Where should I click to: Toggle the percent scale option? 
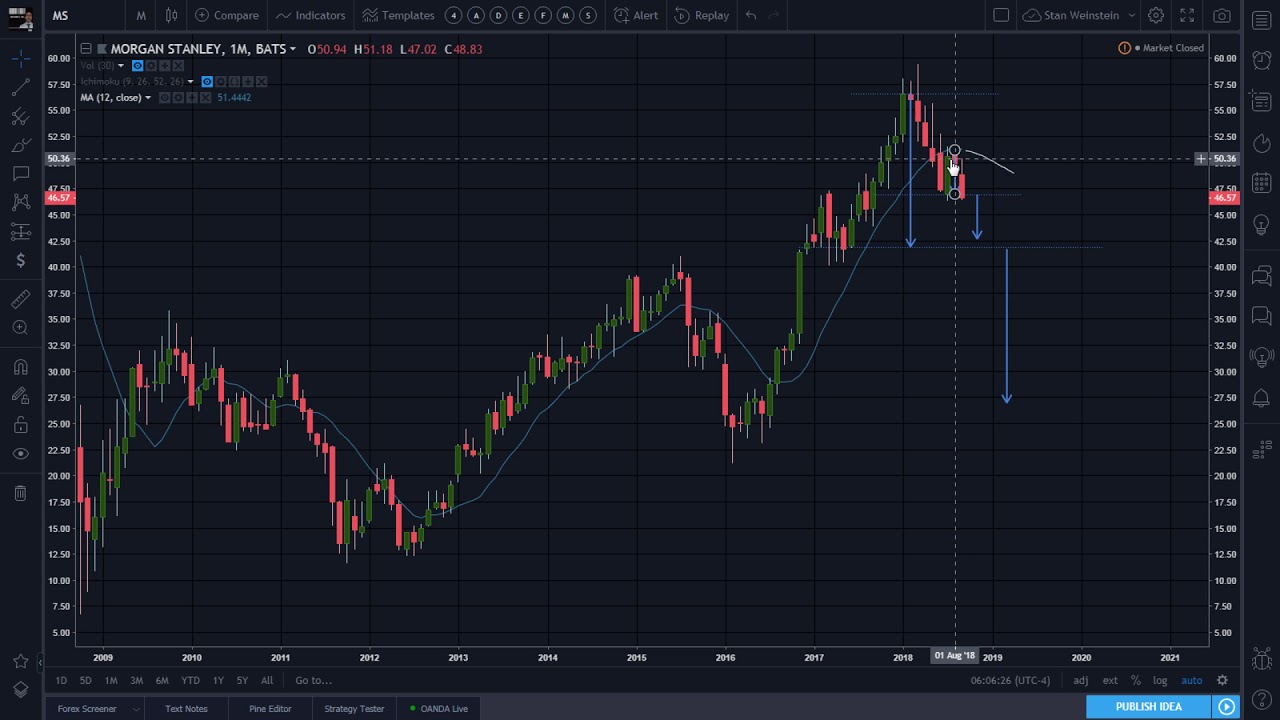click(x=1135, y=680)
